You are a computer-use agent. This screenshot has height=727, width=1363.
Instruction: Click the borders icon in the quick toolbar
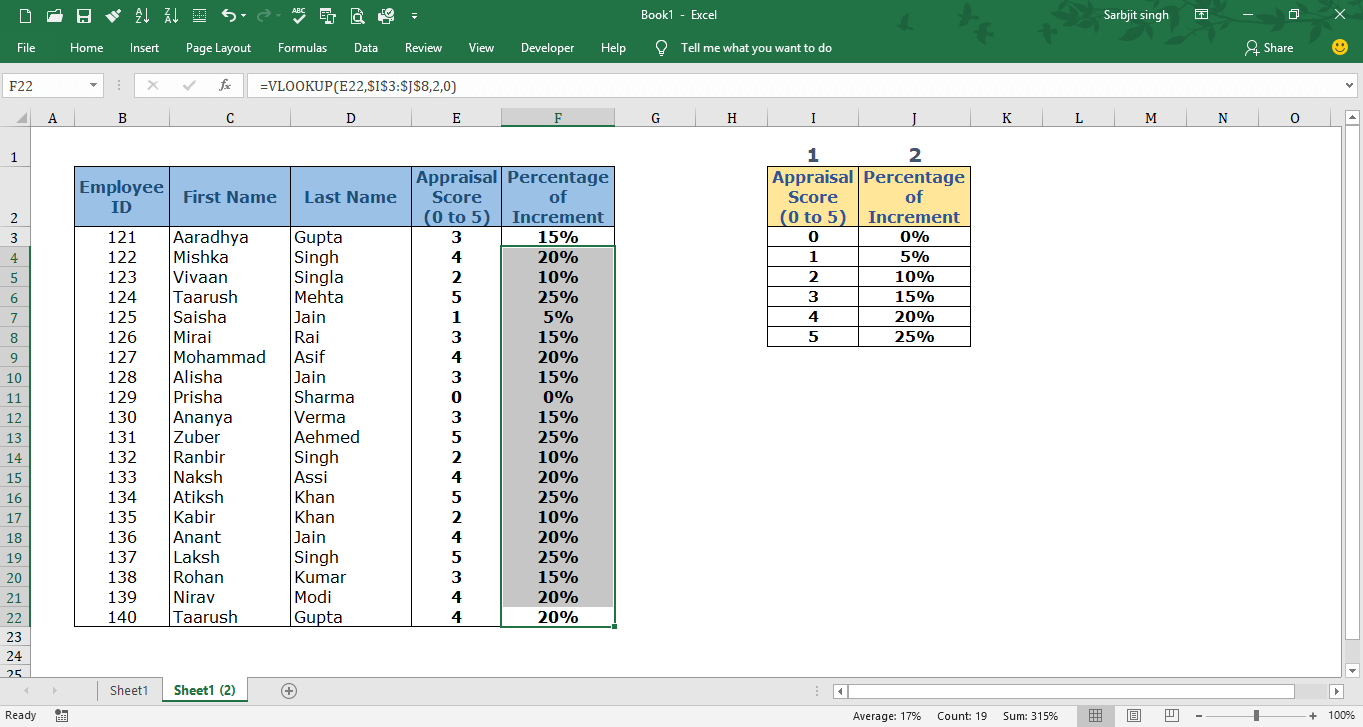click(x=200, y=16)
